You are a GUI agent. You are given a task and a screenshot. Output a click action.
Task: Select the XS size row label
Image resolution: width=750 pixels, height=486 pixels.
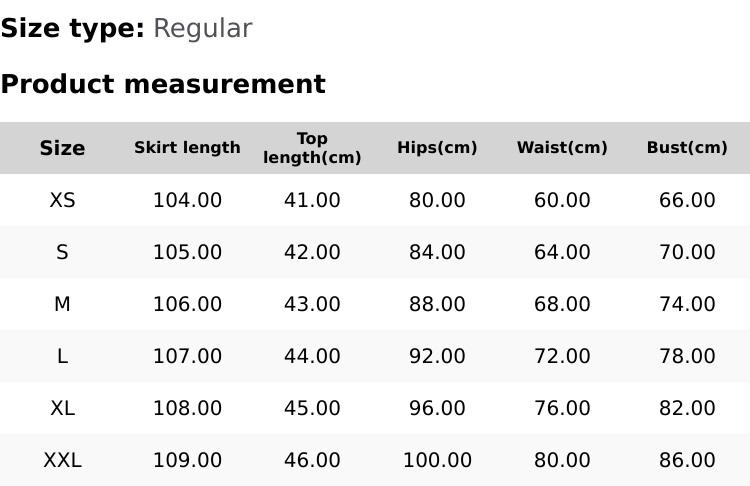(62, 200)
